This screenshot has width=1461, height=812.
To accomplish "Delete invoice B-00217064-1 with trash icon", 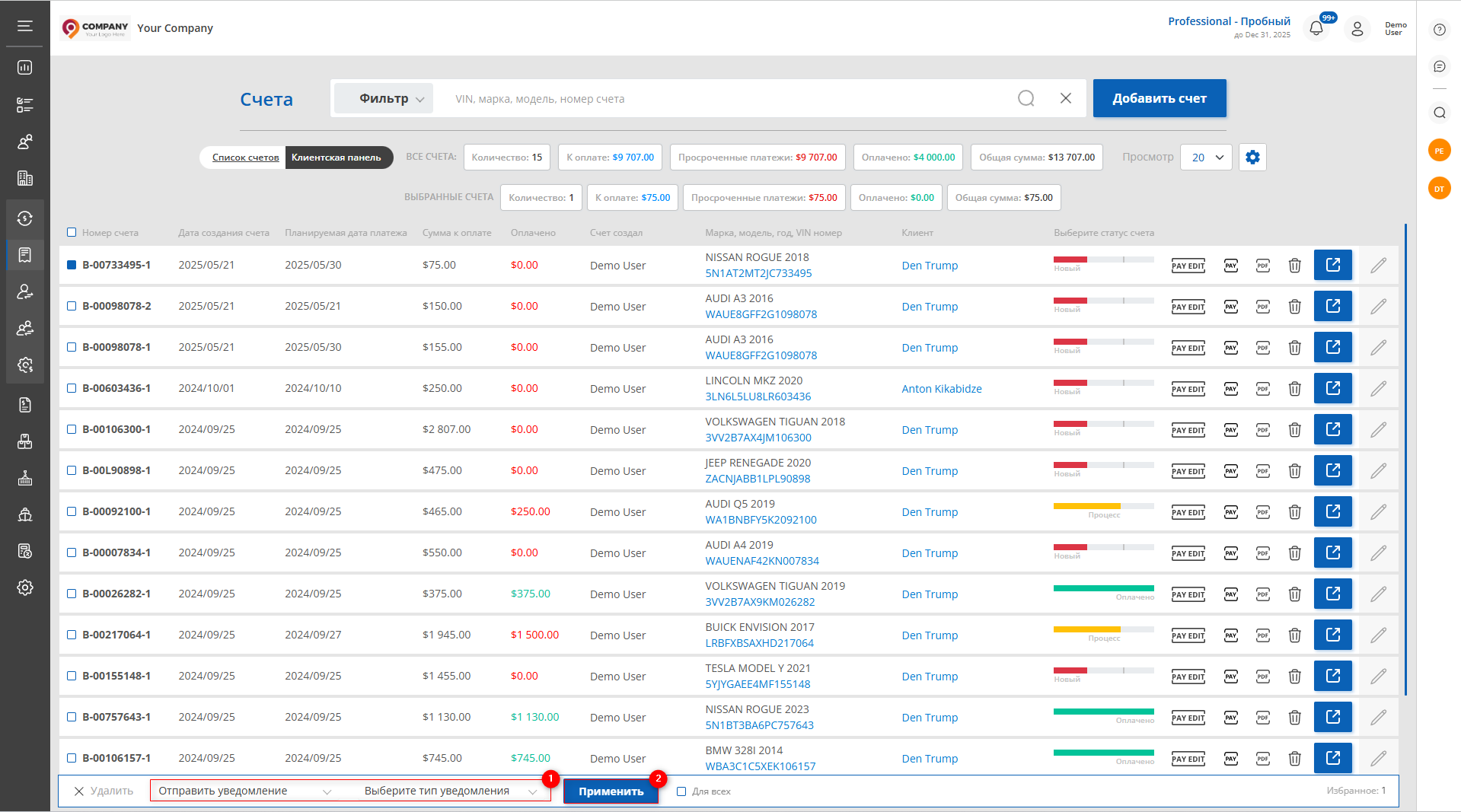I will pos(1294,635).
